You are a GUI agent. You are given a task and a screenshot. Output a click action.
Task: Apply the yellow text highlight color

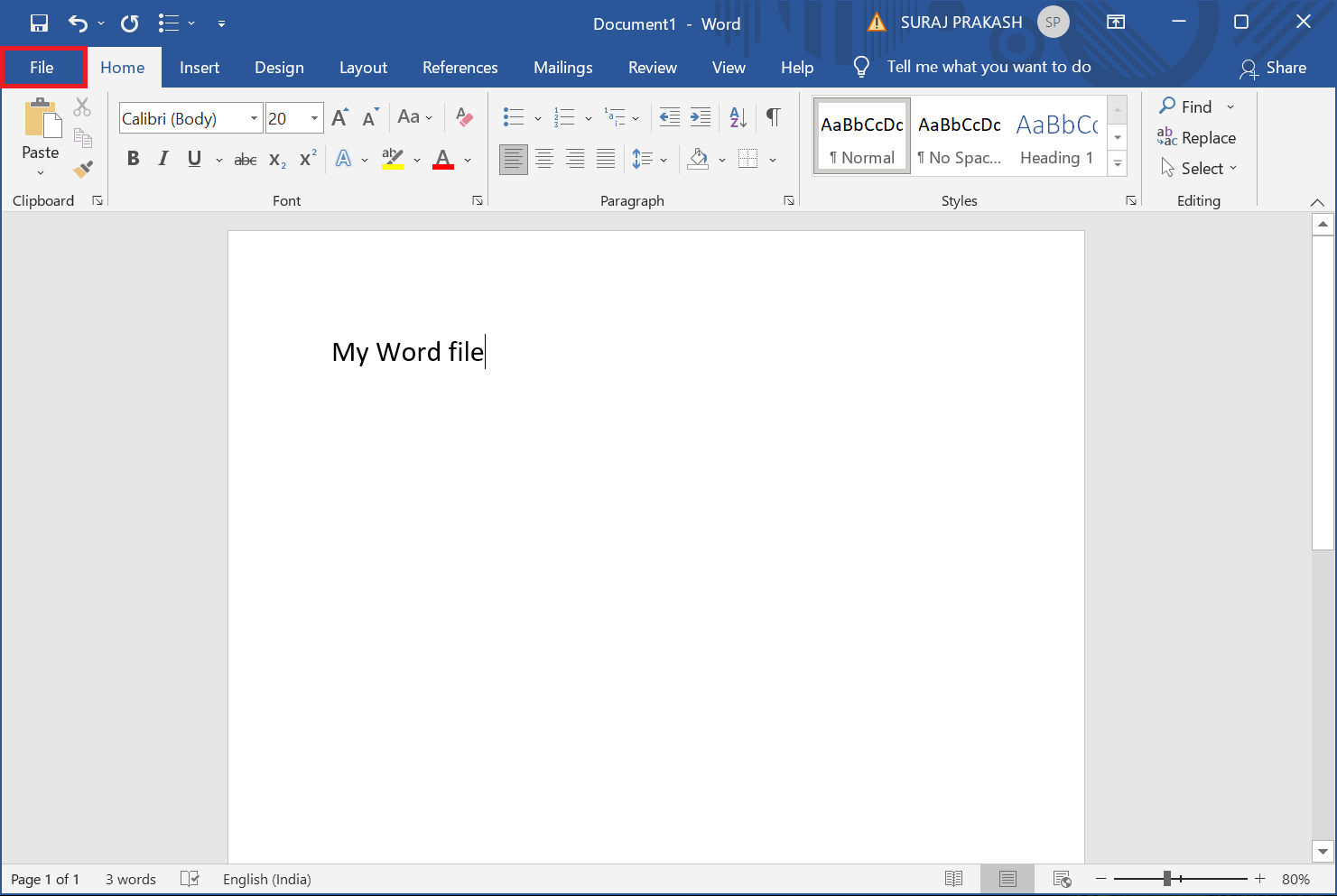[x=393, y=160]
